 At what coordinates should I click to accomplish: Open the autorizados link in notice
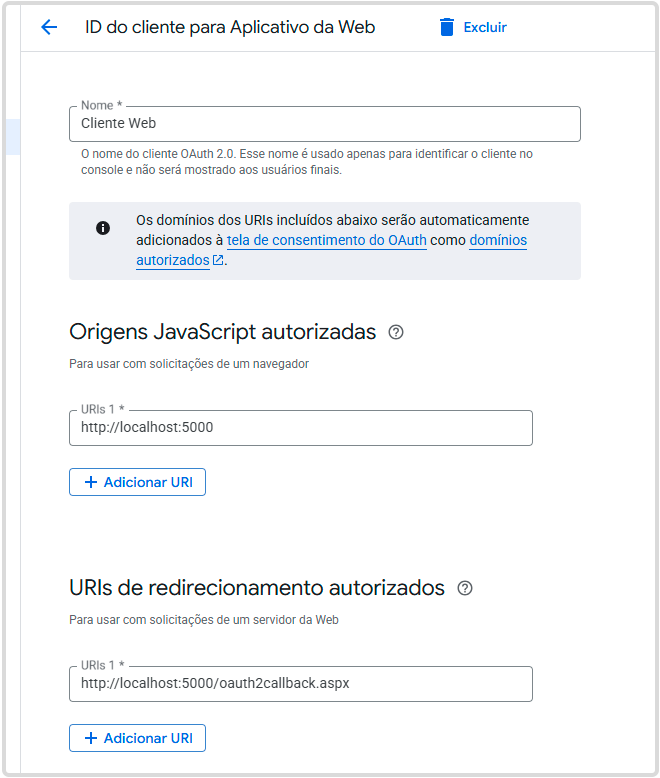click(173, 260)
